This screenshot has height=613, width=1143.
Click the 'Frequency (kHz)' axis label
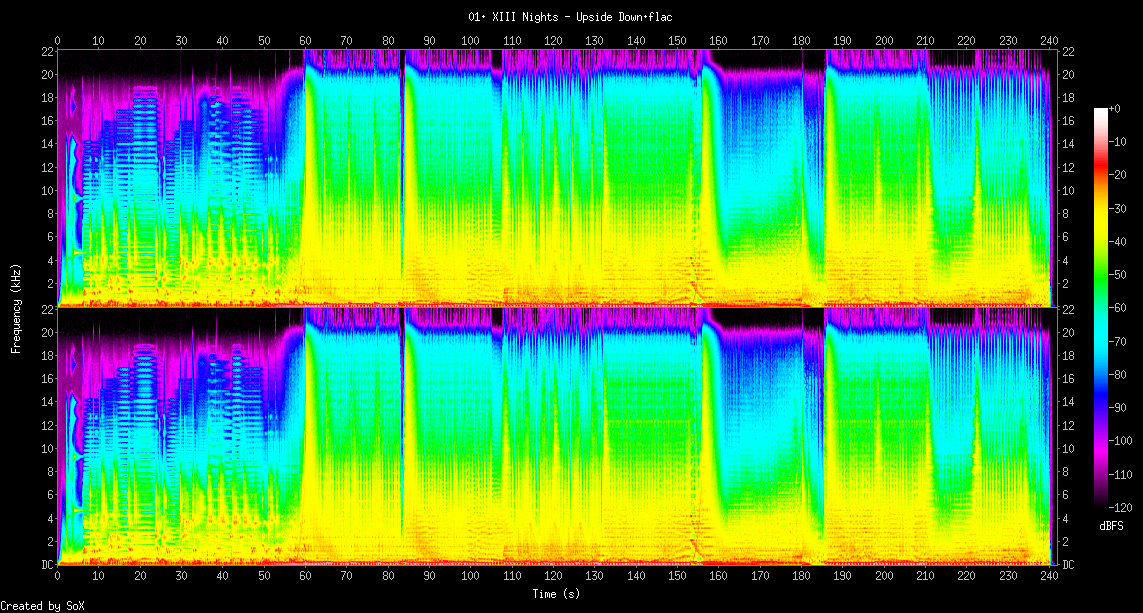tap(16, 309)
